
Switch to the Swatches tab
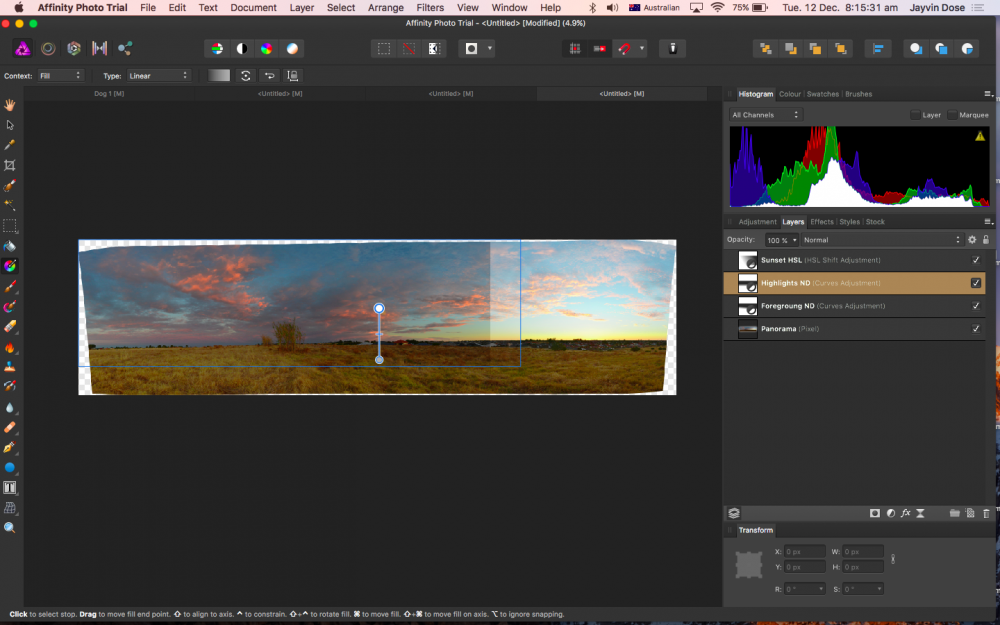pos(823,94)
